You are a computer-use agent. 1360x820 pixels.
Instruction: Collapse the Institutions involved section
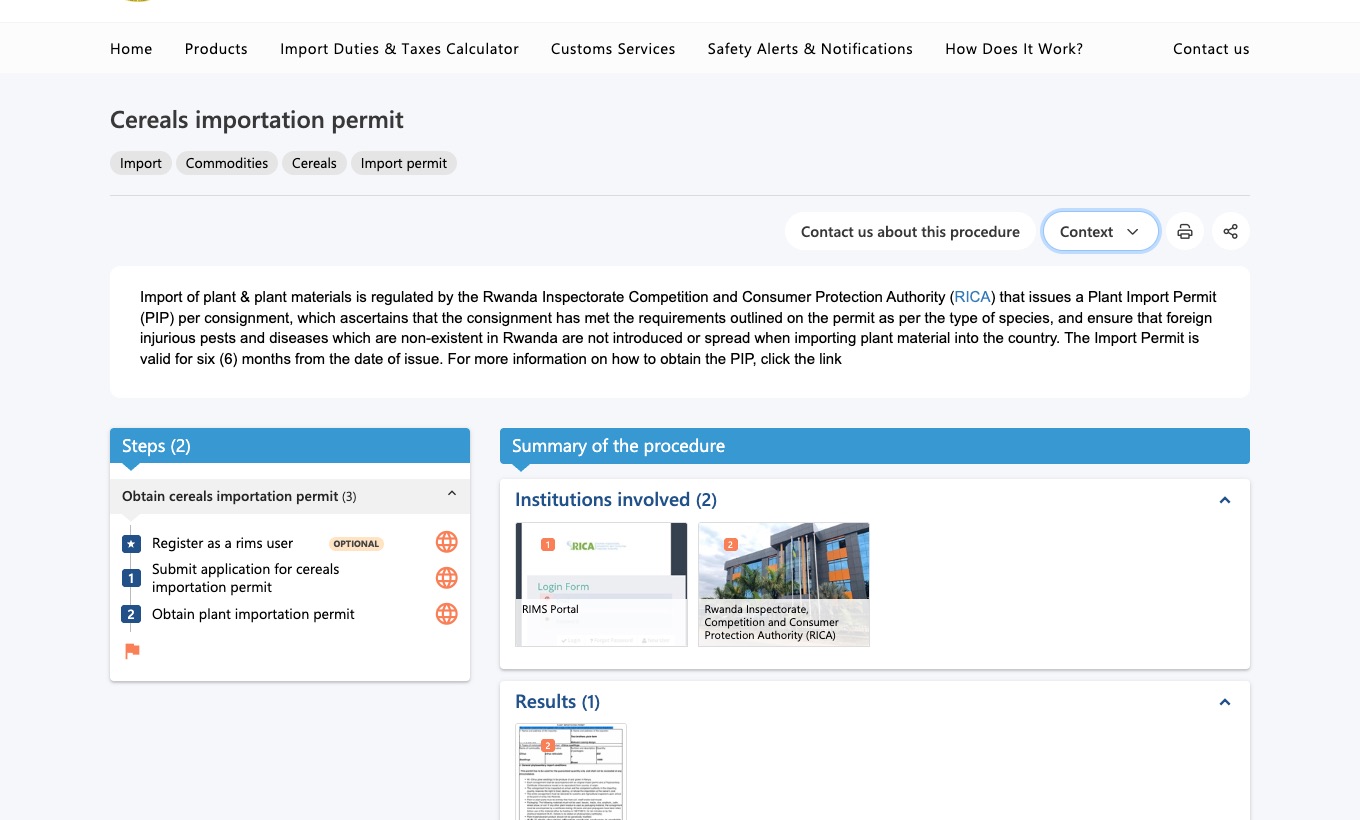coord(1225,500)
